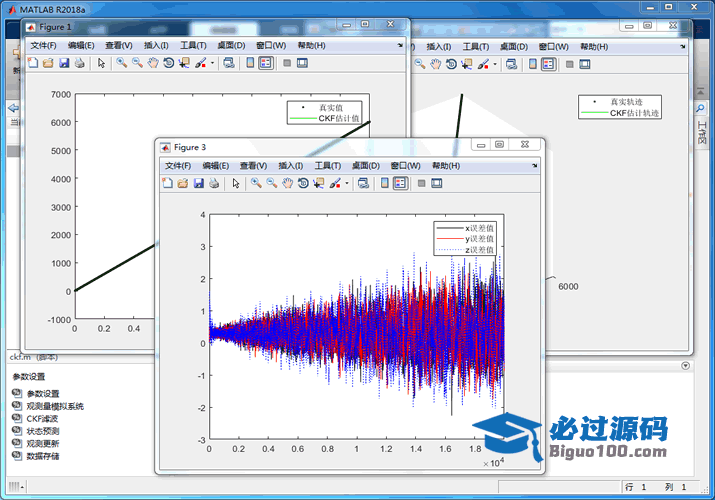Open brush dropdown arrow in Figure 2
Image resolution: width=715 pixels, height=500 pixels.
(x=495, y=65)
